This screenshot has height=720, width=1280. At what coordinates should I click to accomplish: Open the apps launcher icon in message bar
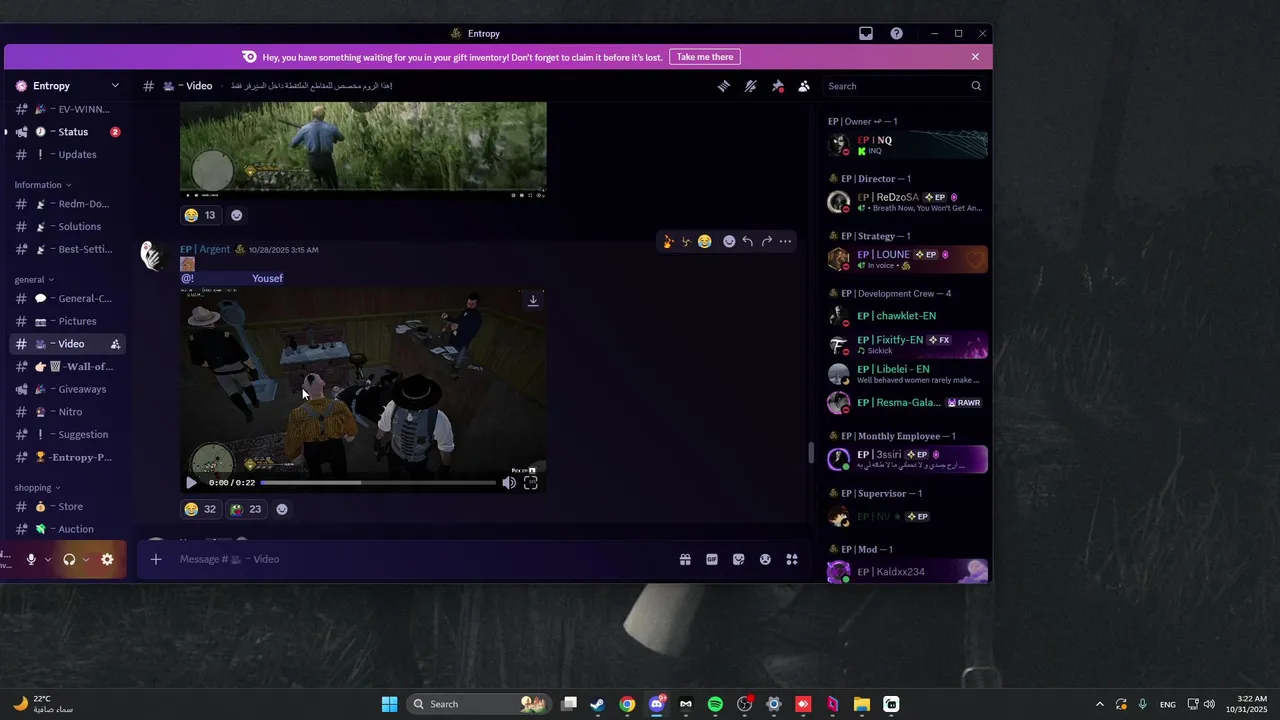(x=792, y=560)
